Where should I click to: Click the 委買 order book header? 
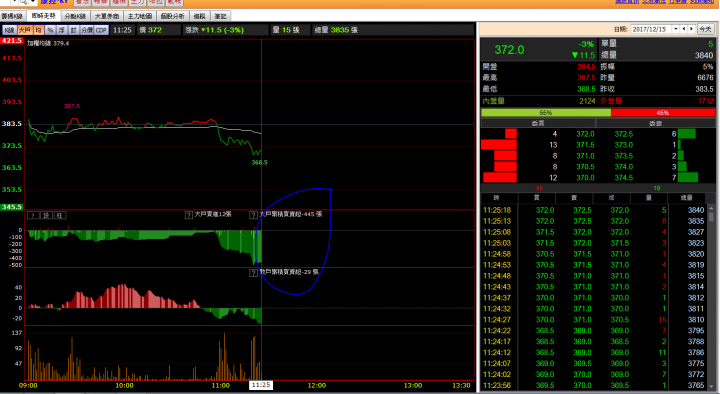538,123
